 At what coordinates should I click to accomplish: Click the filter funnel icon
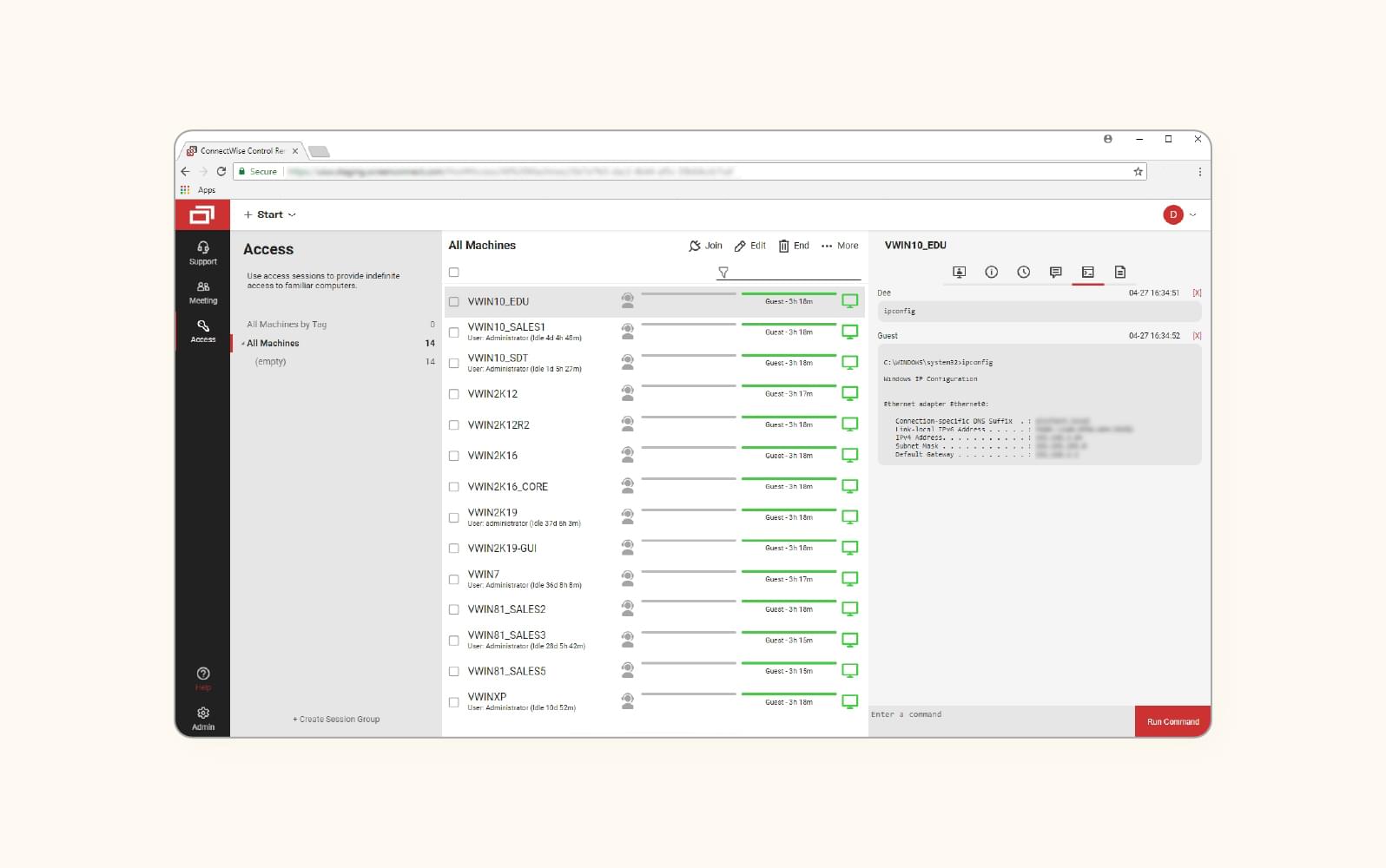(723, 273)
